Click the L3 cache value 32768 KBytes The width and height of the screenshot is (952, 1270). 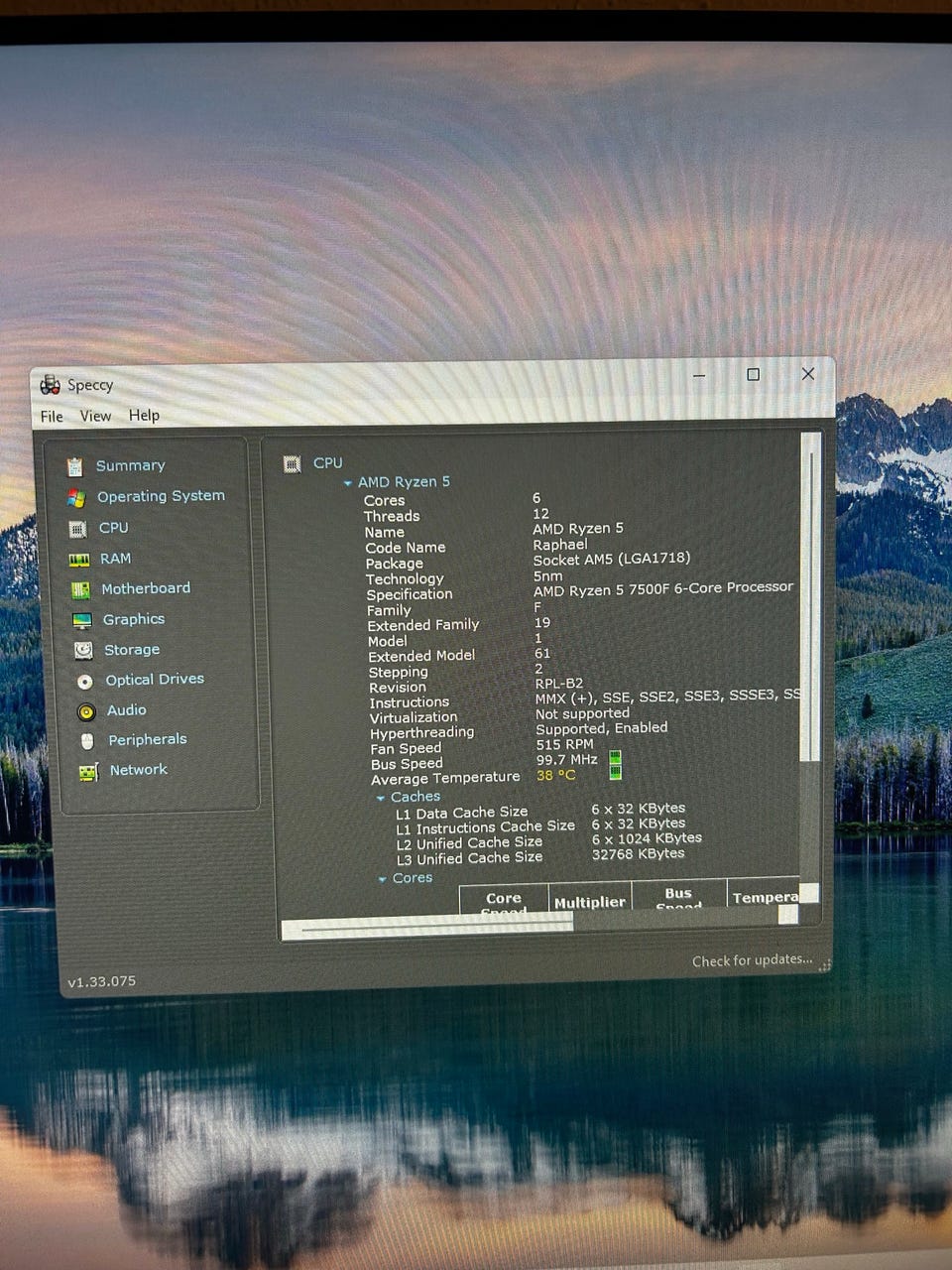click(x=638, y=854)
